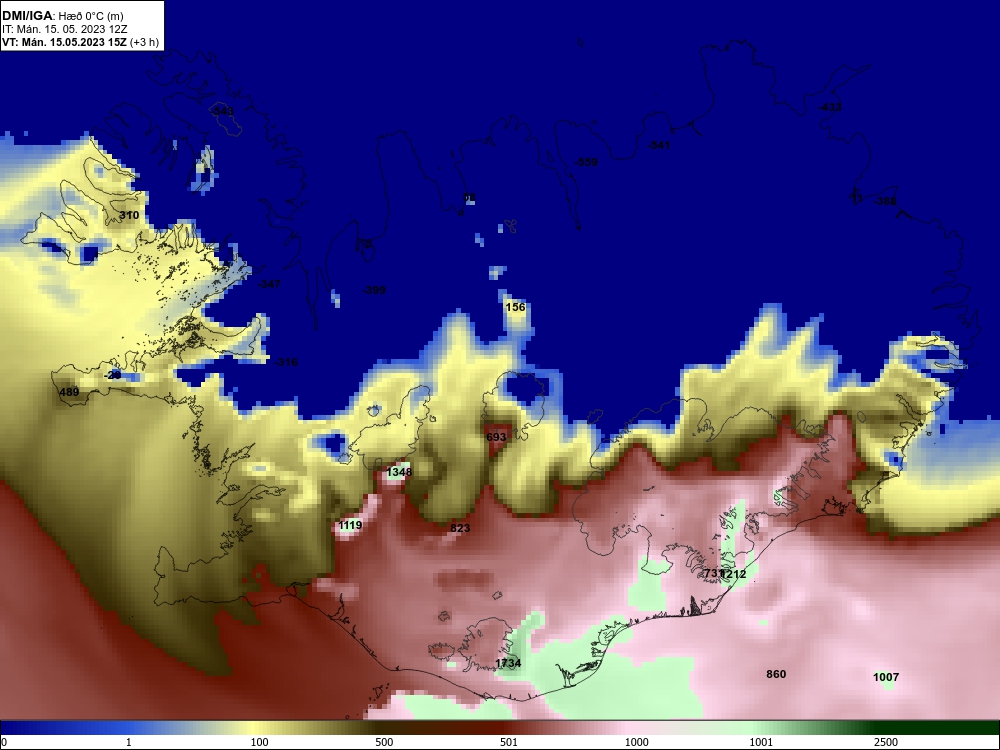
Task: Click the map value 823
Action: pyautogui.click(x=460, y=528)
